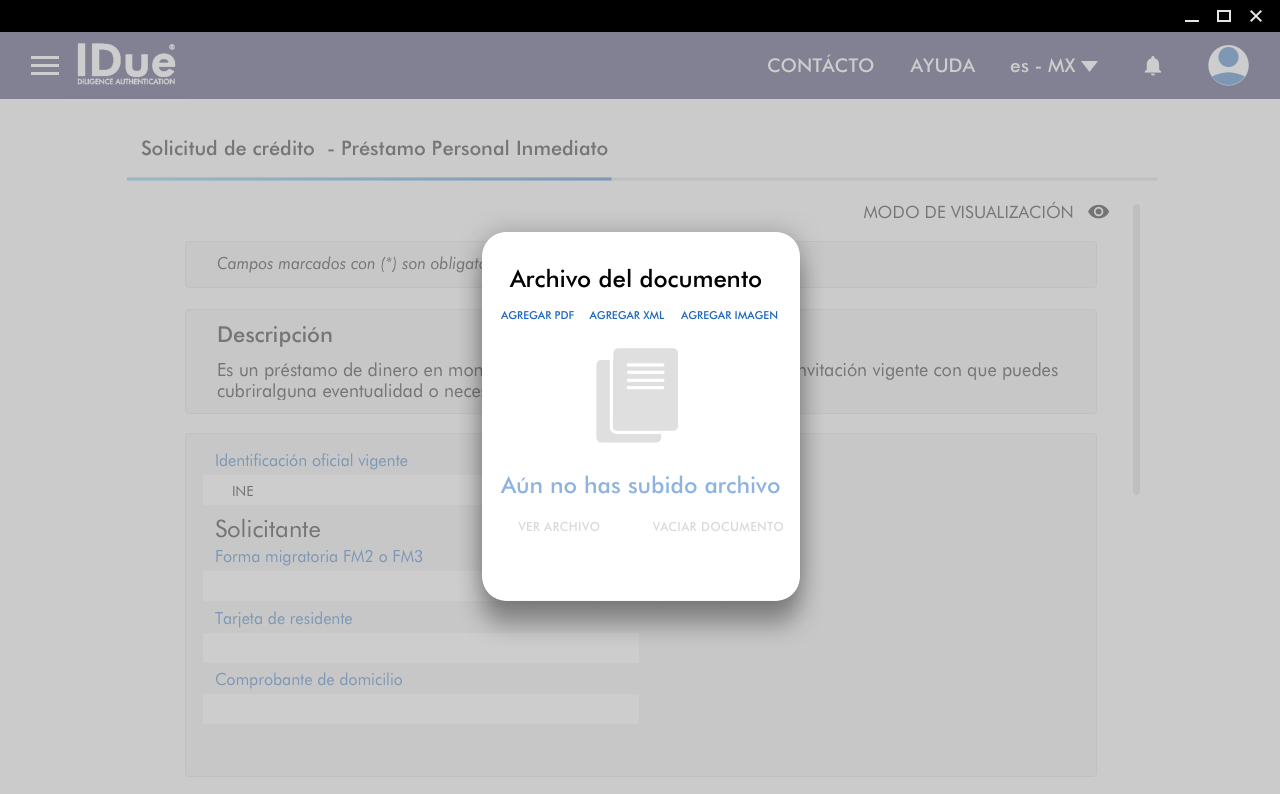Screen dimensions: 1280x794
Task: Click AGREGAR PDF link
Action: point(537,315)
